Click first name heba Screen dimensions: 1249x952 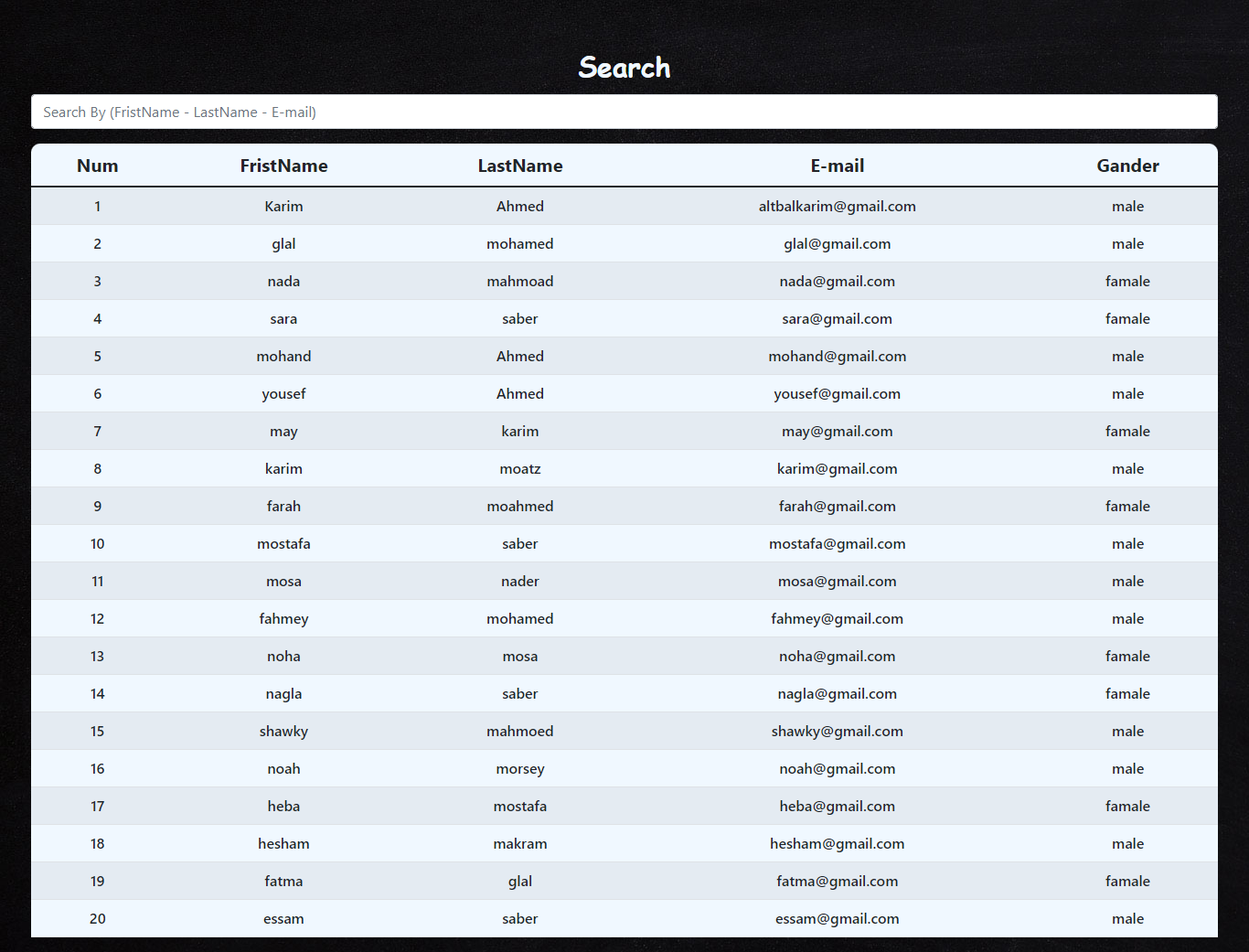coord(283,806)
